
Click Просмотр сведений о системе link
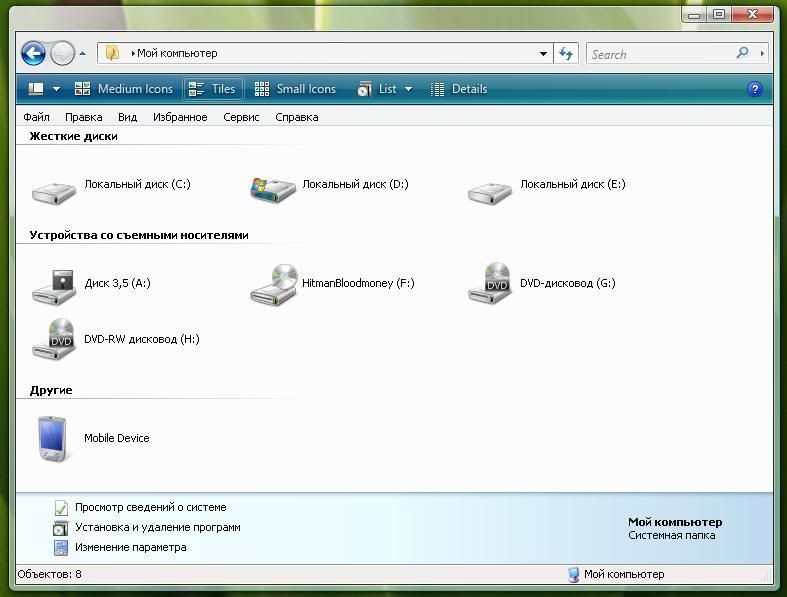150,507
